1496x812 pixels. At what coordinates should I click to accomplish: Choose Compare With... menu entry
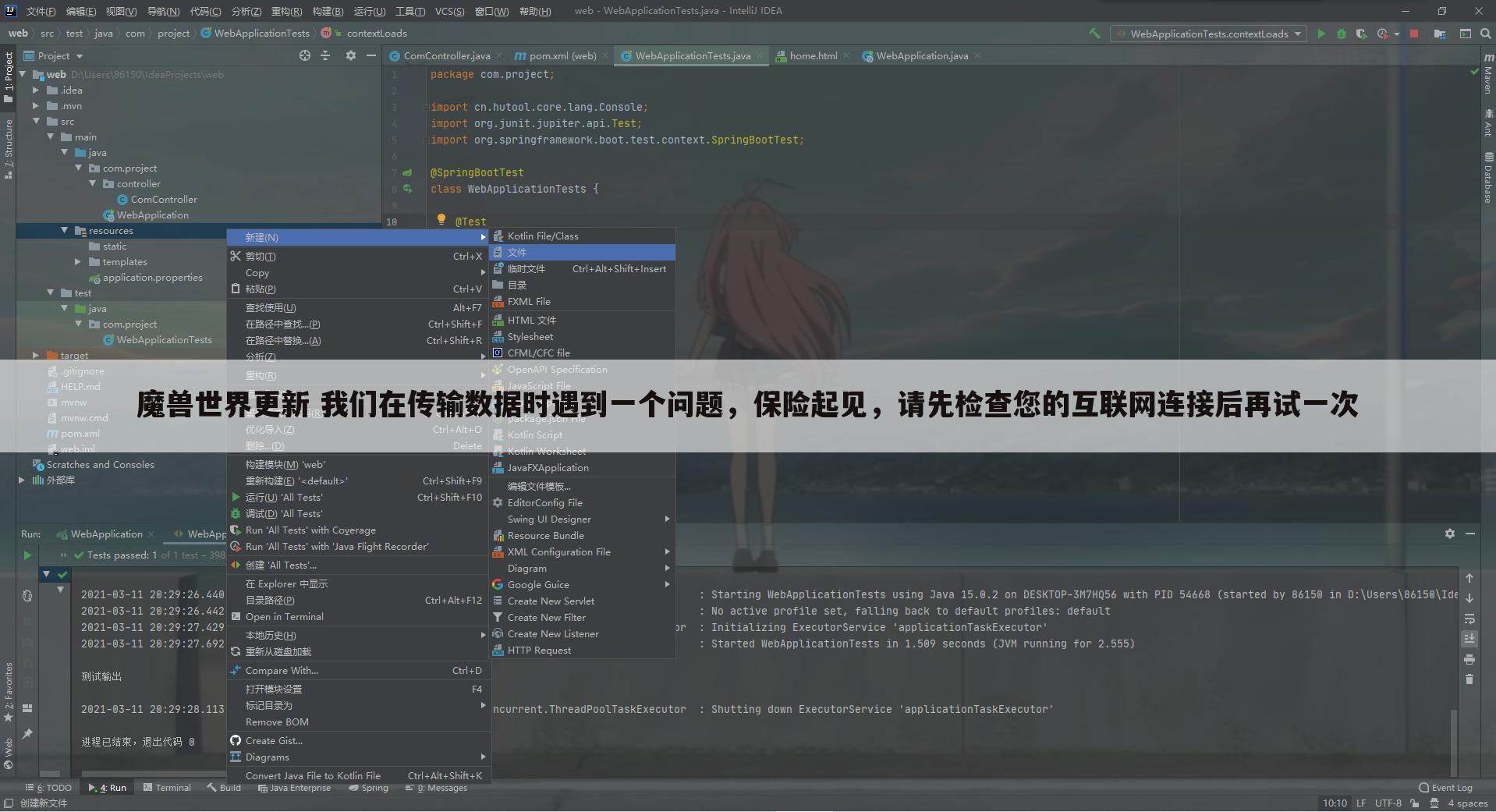[358, 671]
